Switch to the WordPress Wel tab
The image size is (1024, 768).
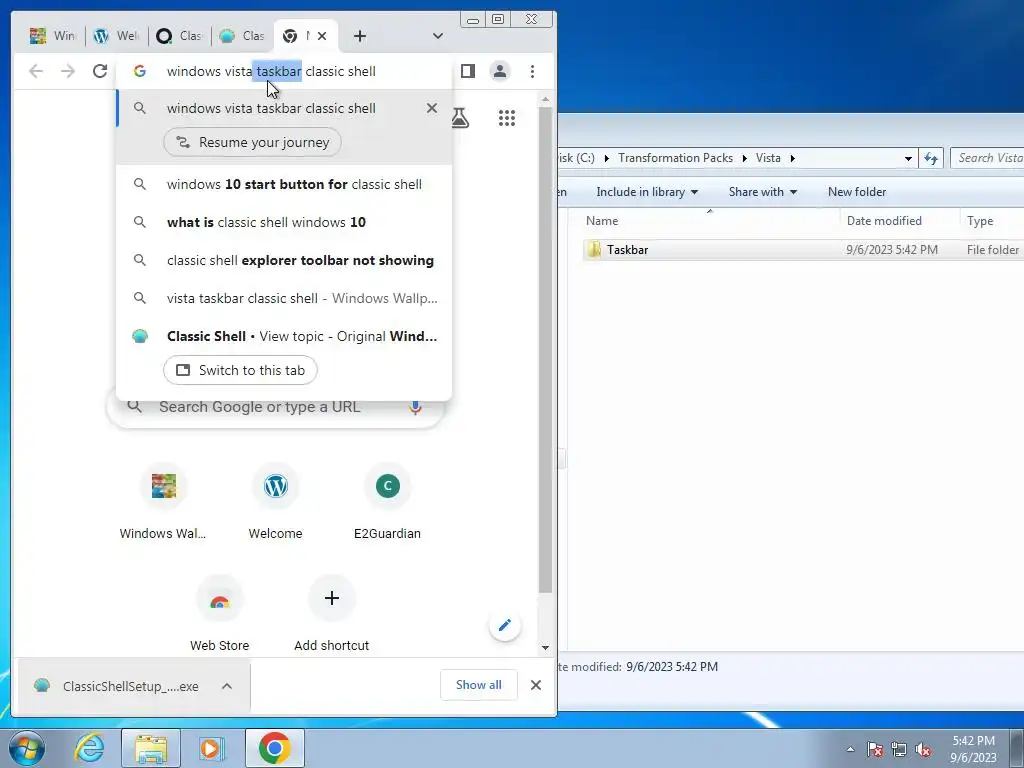[x=117, y=36]
